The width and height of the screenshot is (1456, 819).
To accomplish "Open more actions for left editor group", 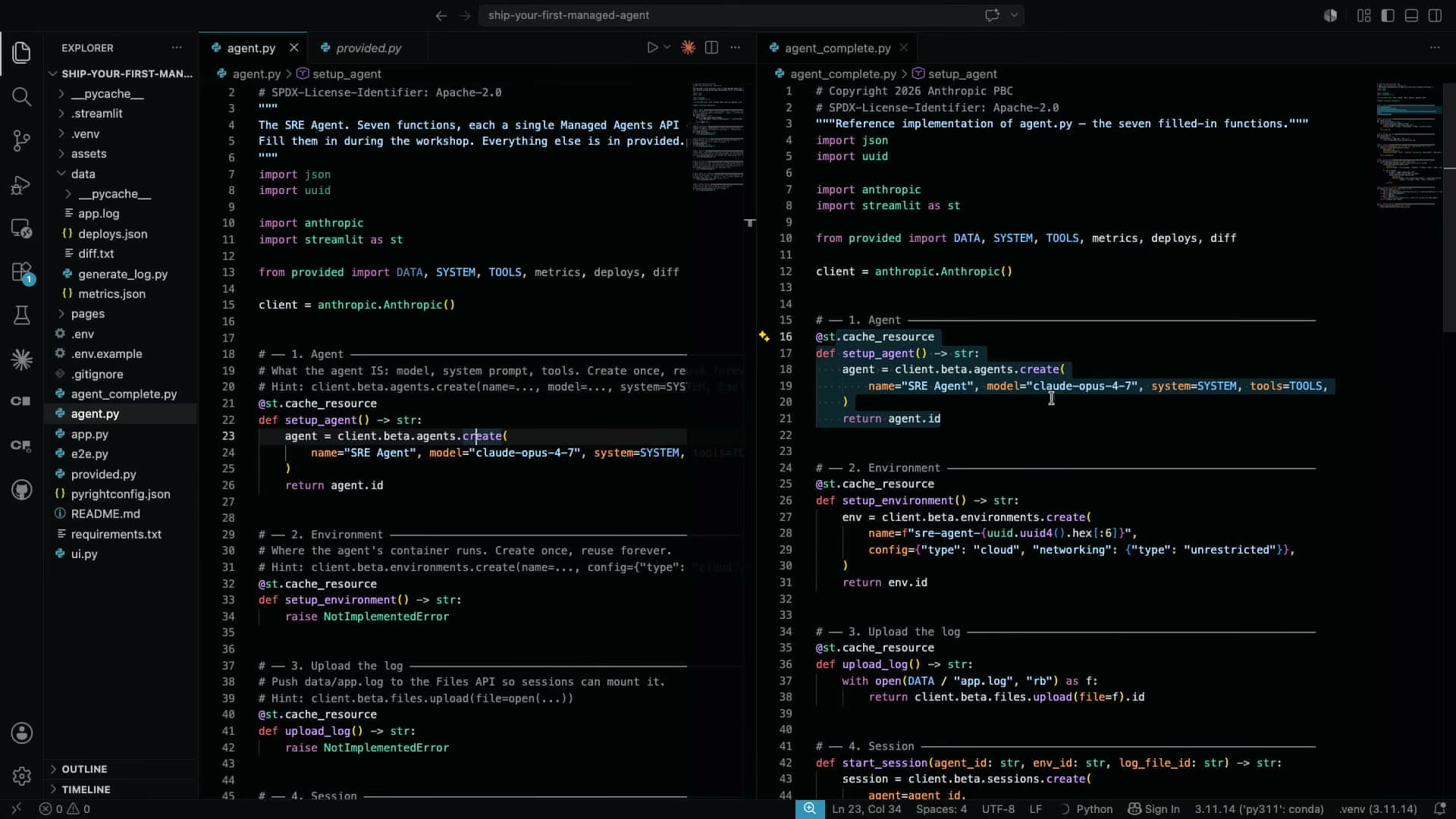I will (735, 48).
